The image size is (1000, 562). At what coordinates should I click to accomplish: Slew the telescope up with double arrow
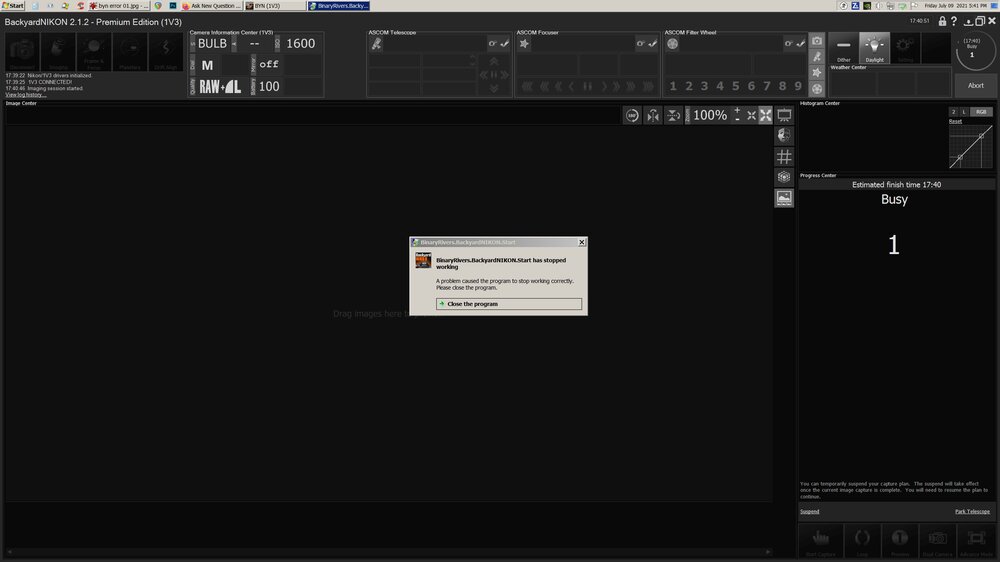494,62
